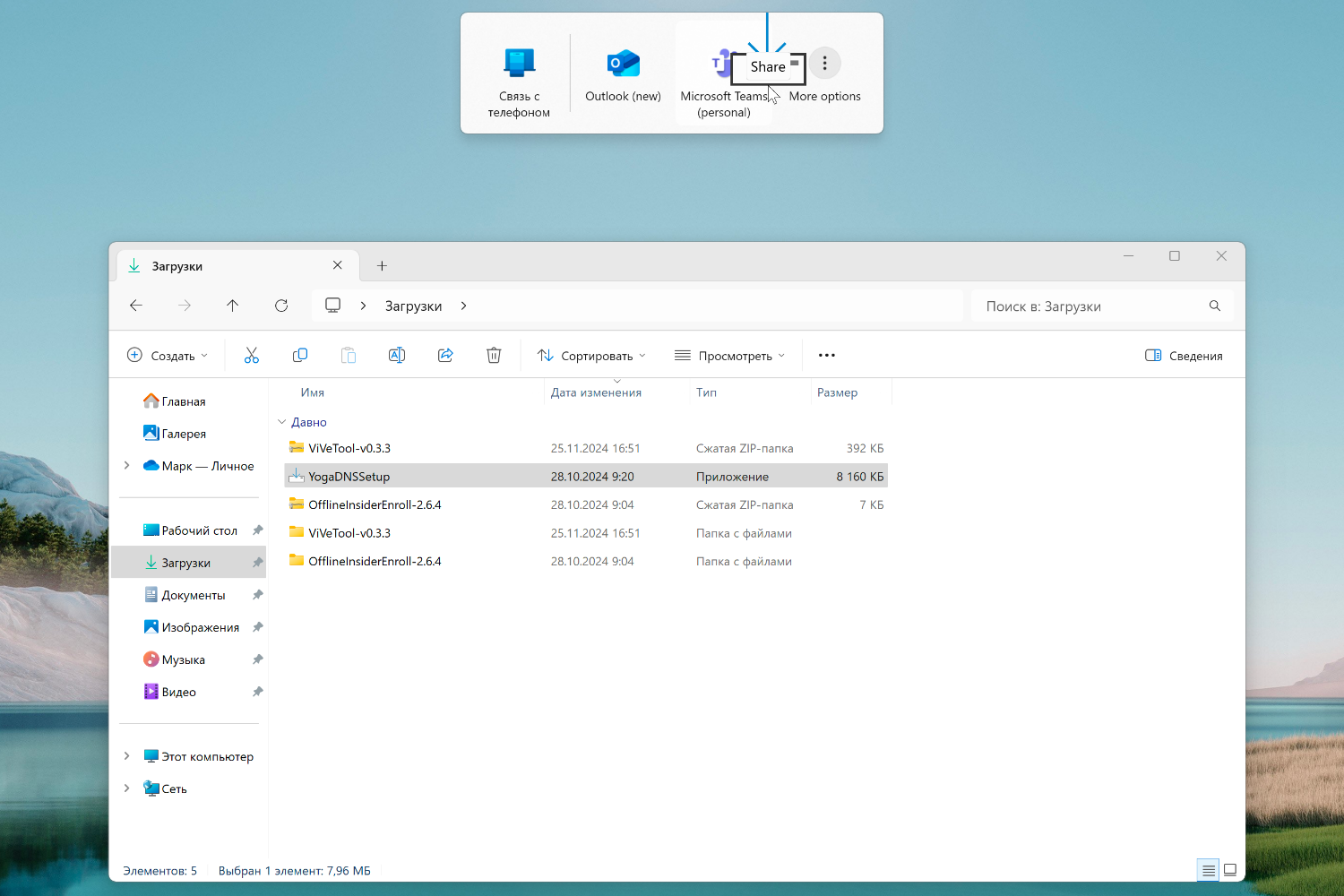This screenshot has height=896, width=1344.
Task: Expand Этот компьютер tree node
Action: (x=126, y=756)
